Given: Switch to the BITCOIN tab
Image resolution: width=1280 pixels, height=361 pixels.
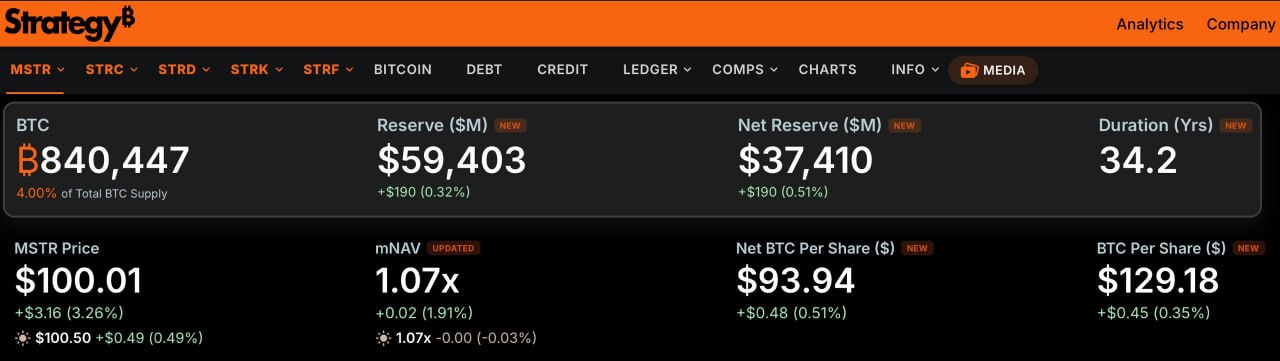Looking at the screenshot, I should [x=403, y=70].
